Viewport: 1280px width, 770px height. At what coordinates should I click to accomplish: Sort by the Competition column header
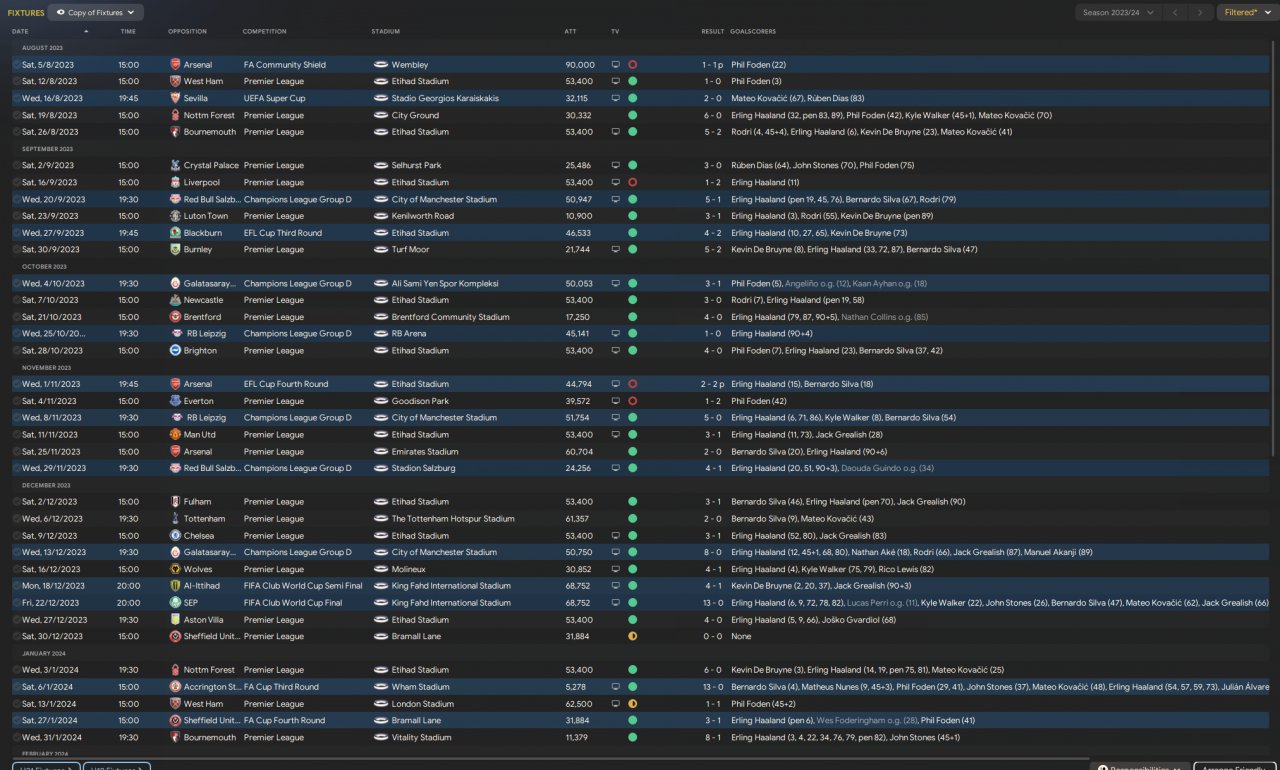pos(264,32)
